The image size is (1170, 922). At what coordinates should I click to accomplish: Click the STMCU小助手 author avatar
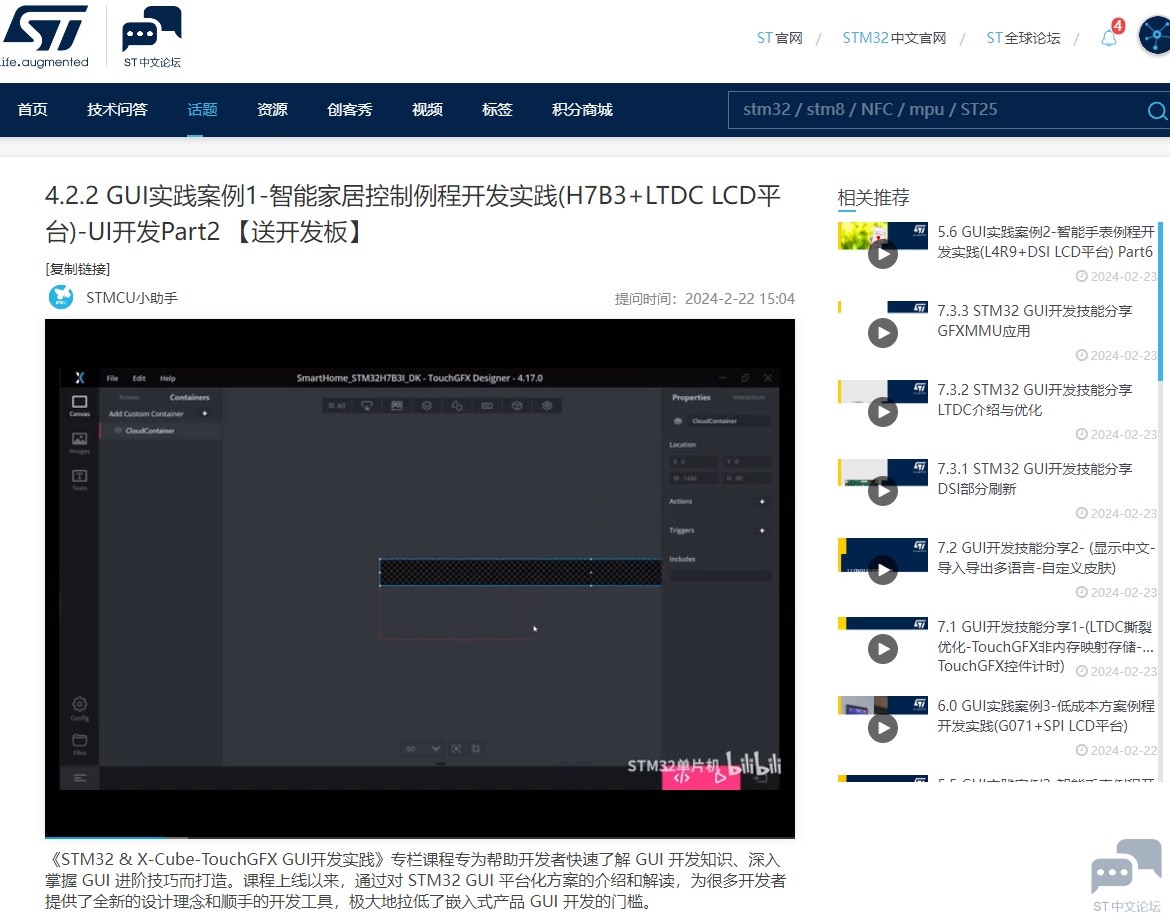(x=60, y=297)
